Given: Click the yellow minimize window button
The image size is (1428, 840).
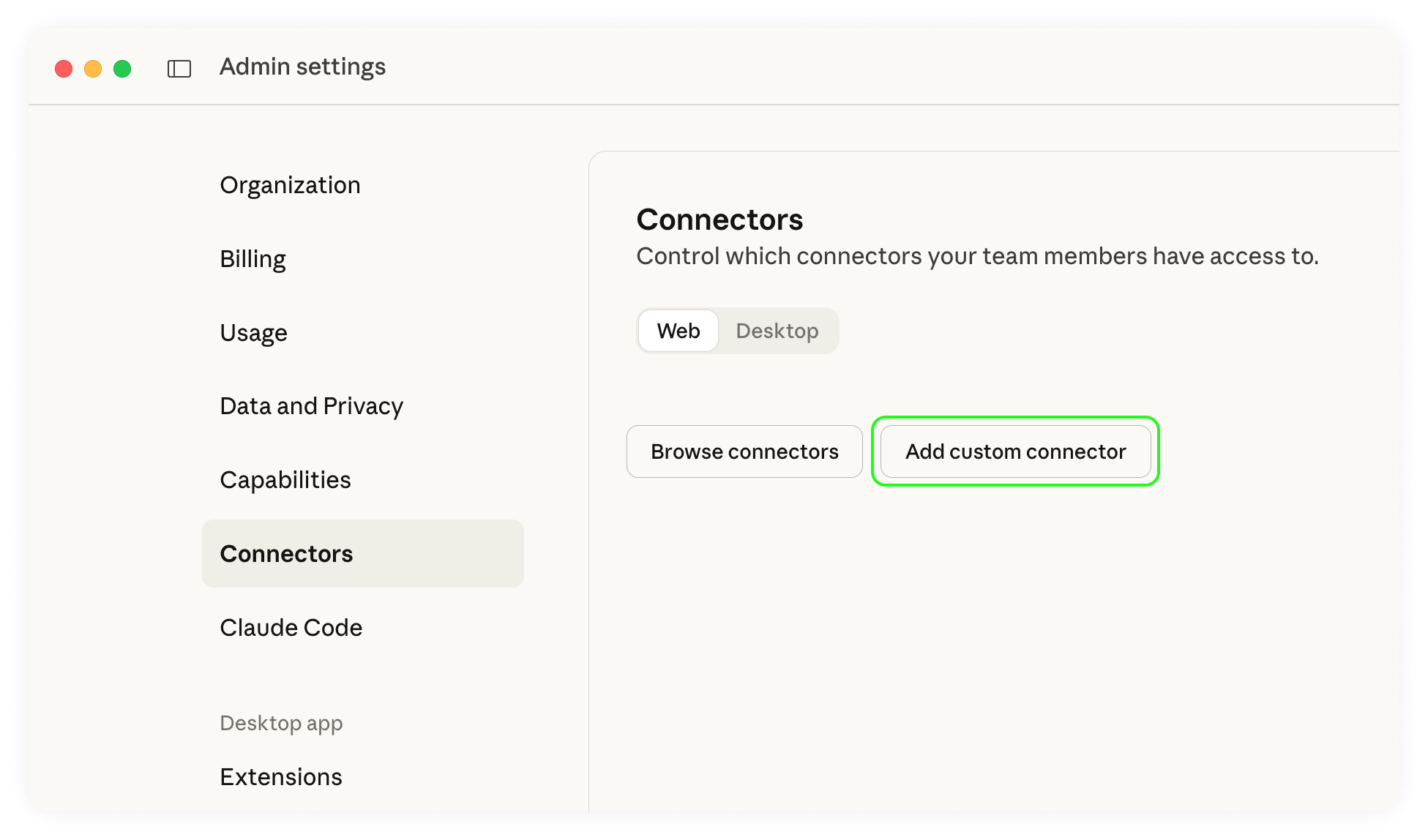Looking at the screenshot, I should 93,69.
